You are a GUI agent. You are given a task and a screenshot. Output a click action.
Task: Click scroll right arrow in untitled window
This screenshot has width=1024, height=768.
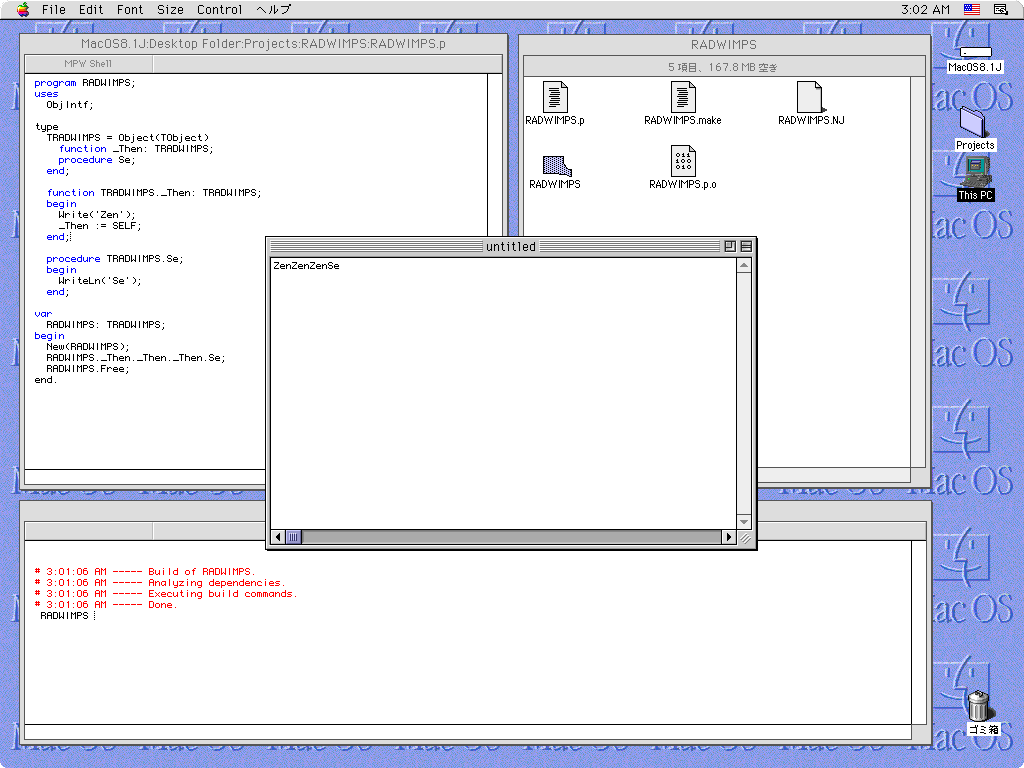click(729, 537)
